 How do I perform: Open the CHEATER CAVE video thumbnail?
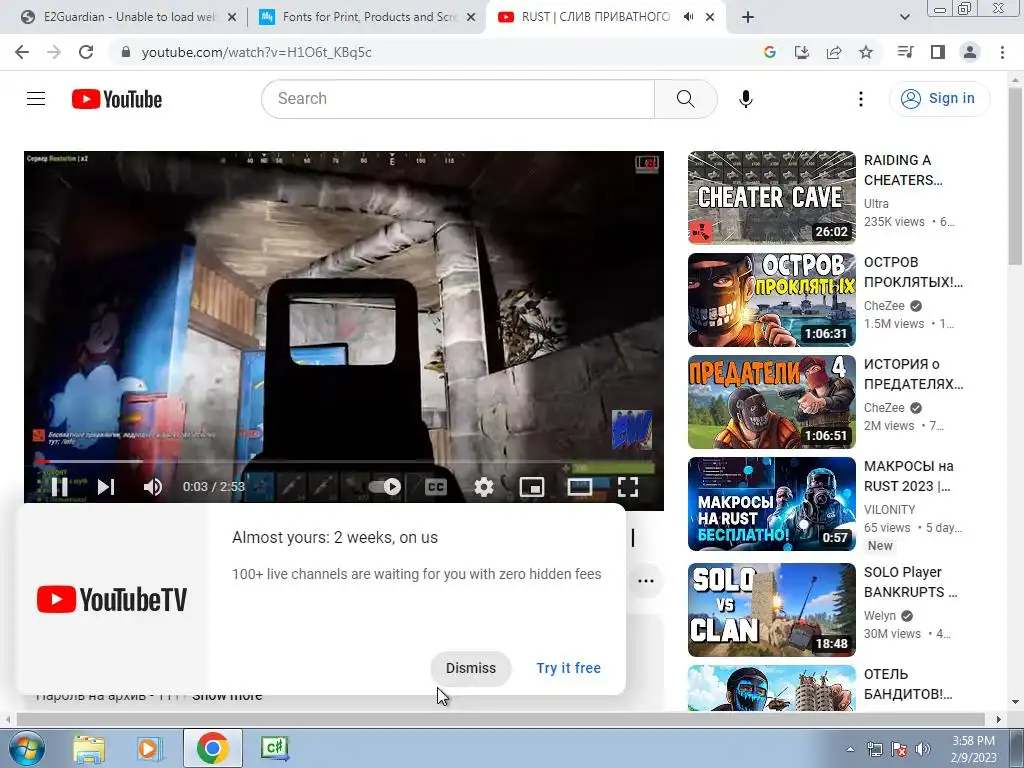coord(771,198)
